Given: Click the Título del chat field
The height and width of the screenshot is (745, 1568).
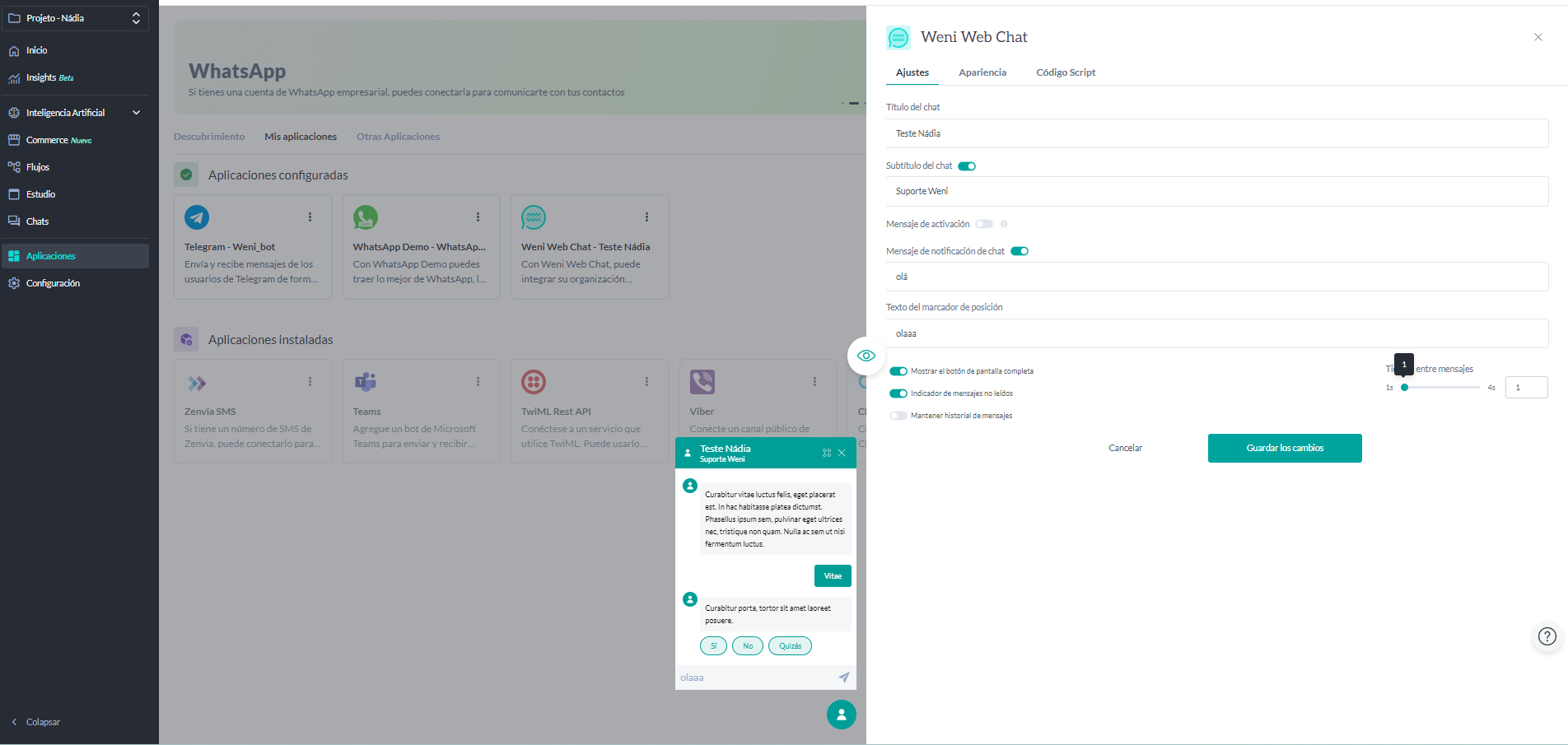Looking at the screenshot, I should [1217, 133].
